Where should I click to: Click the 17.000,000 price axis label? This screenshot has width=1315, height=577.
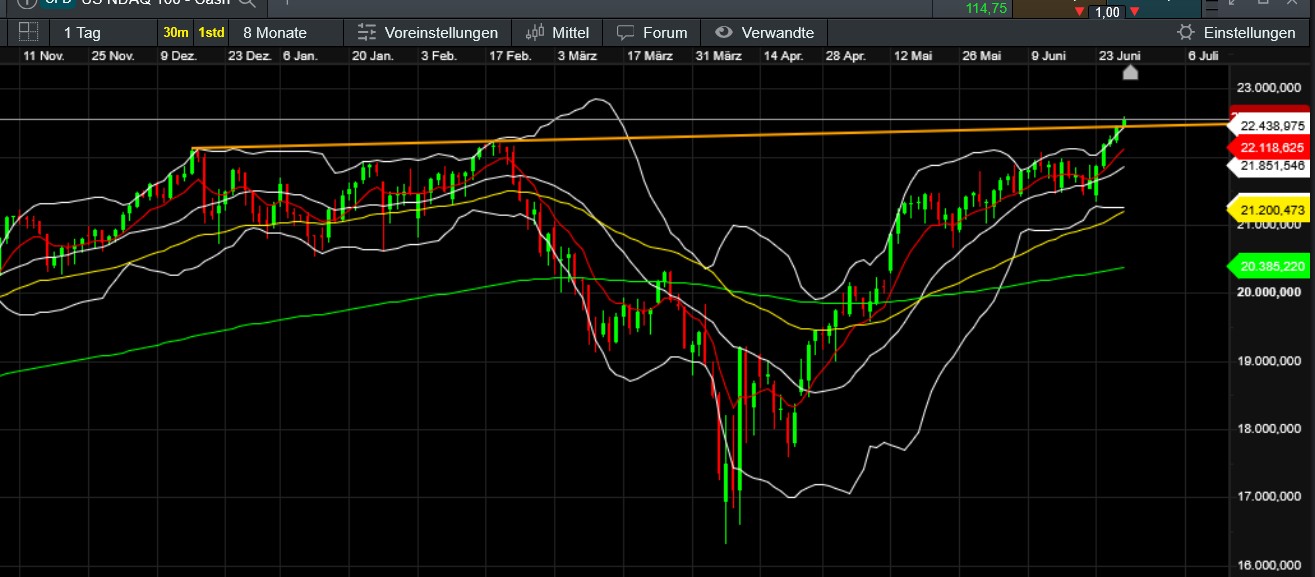coord(1269,497)
